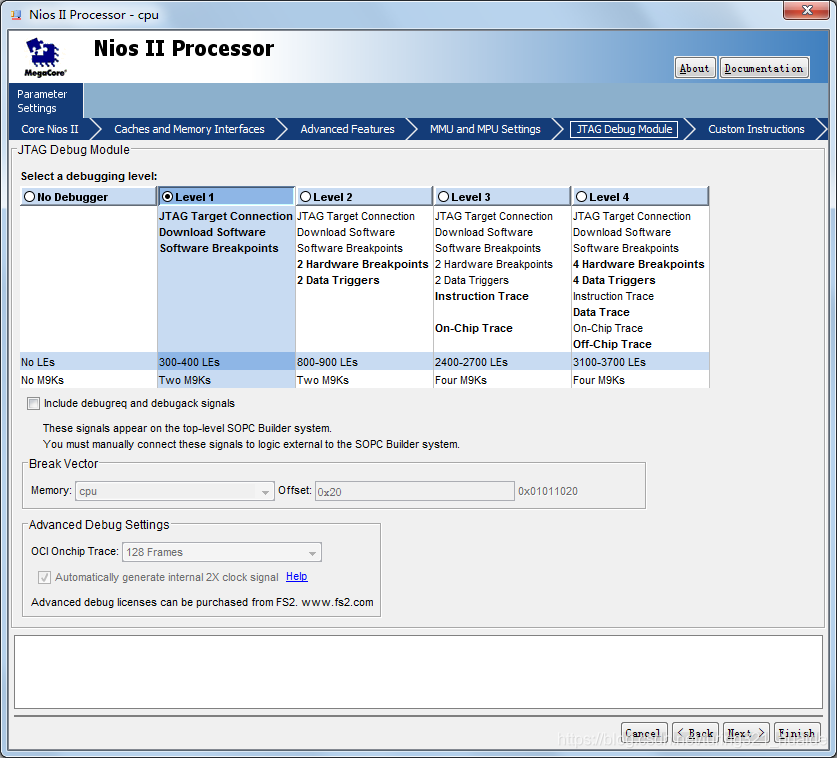Click the '300-400 LEs' cell
This screenshot has width=837, height=758.
(226, 362)
